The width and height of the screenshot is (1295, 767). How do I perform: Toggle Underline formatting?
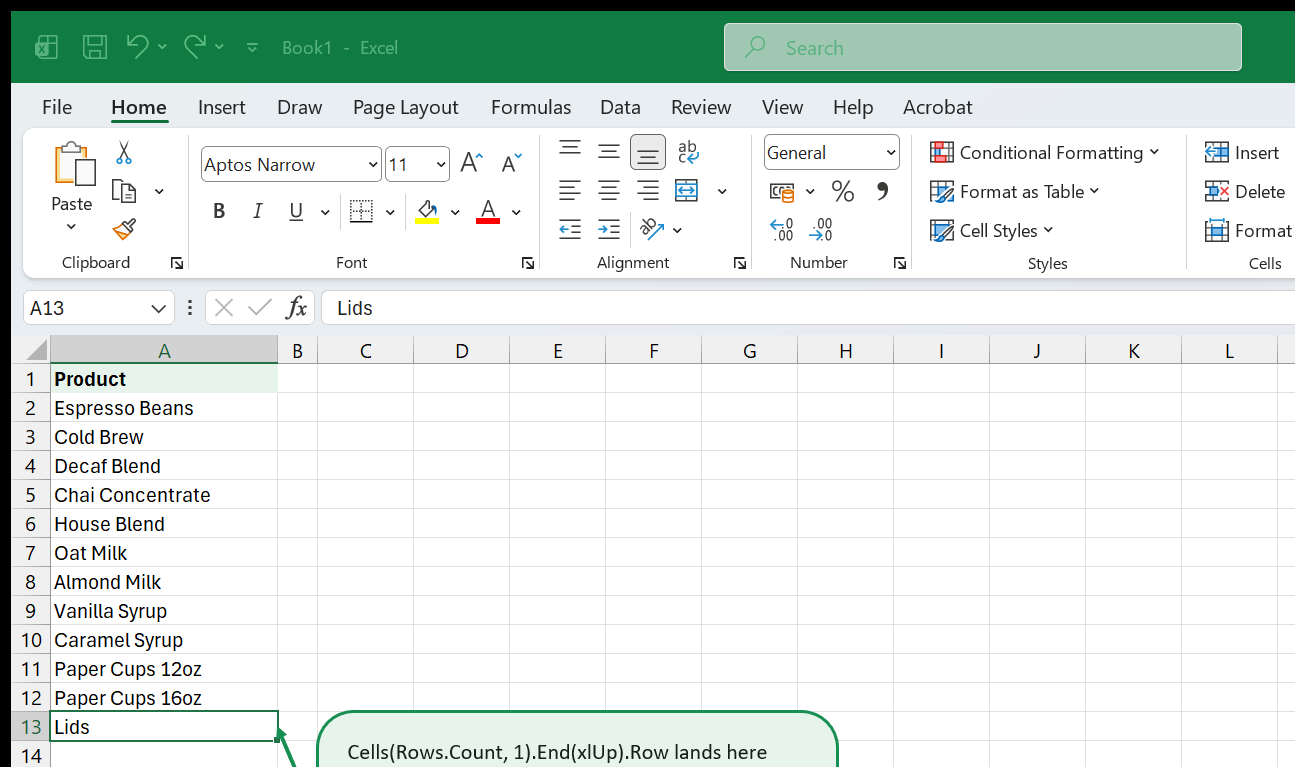point(296,211)
